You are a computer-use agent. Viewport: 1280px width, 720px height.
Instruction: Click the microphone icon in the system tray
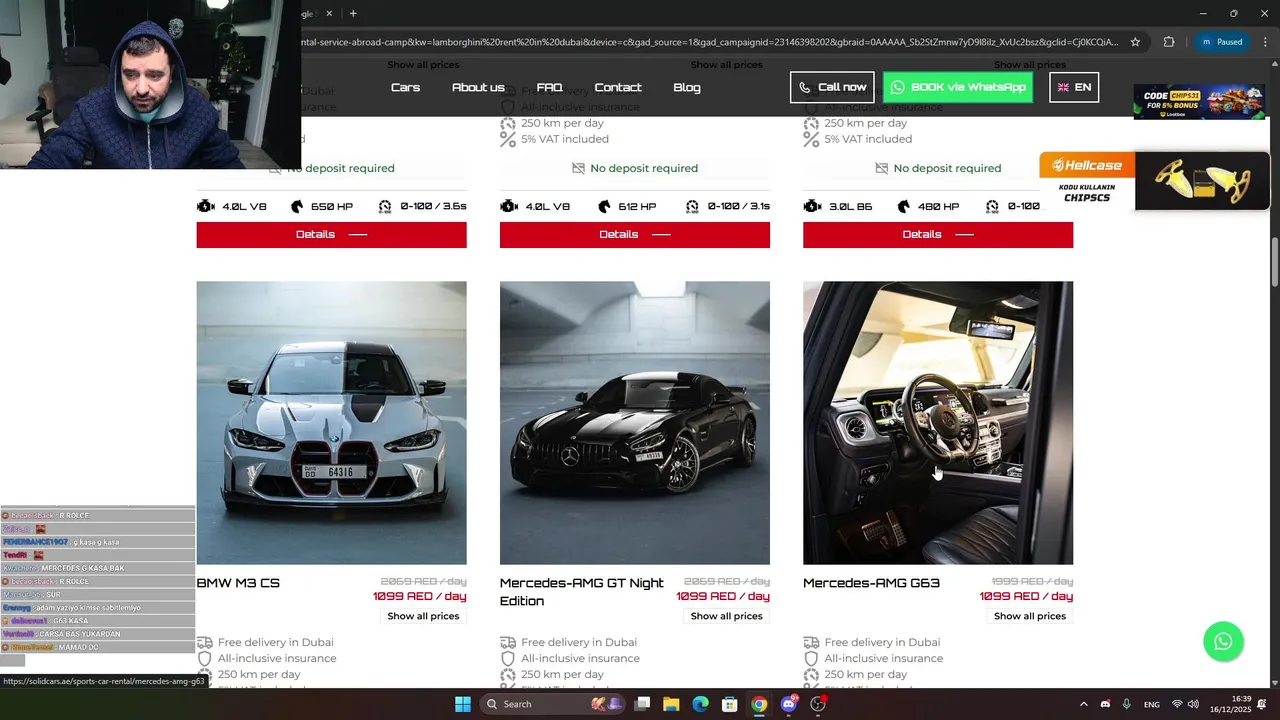pyautogui.click(x=1126, y=704)
